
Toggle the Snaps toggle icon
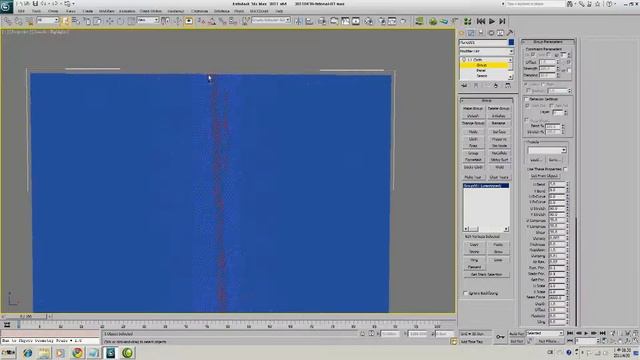(x=201, y=21)
